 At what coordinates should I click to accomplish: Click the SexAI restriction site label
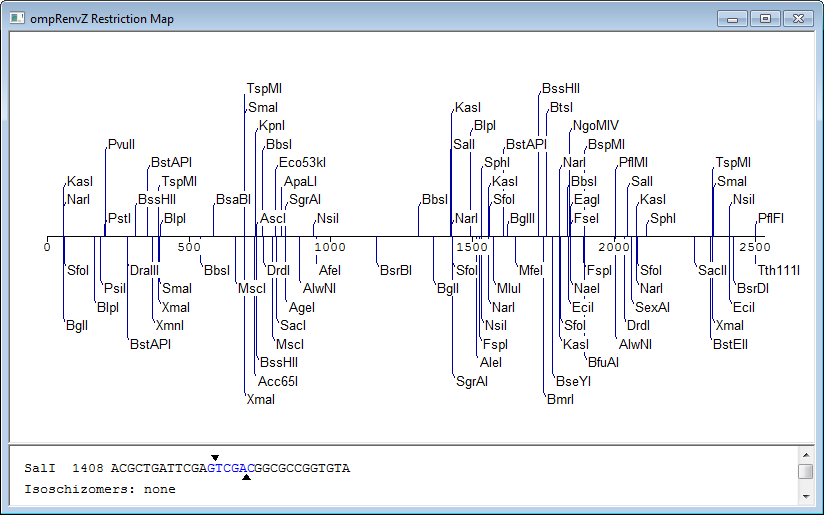(x=652, y=308)
